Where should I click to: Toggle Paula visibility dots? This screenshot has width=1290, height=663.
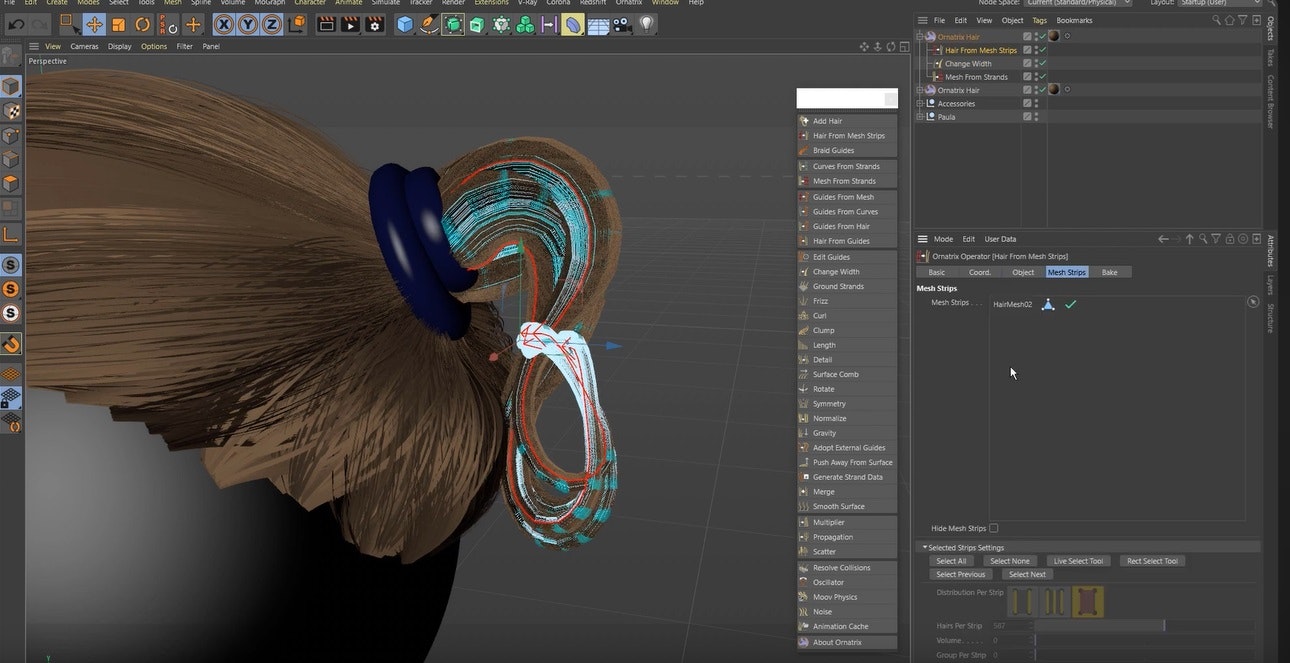pyautogui.click(x=1037, y=117)
